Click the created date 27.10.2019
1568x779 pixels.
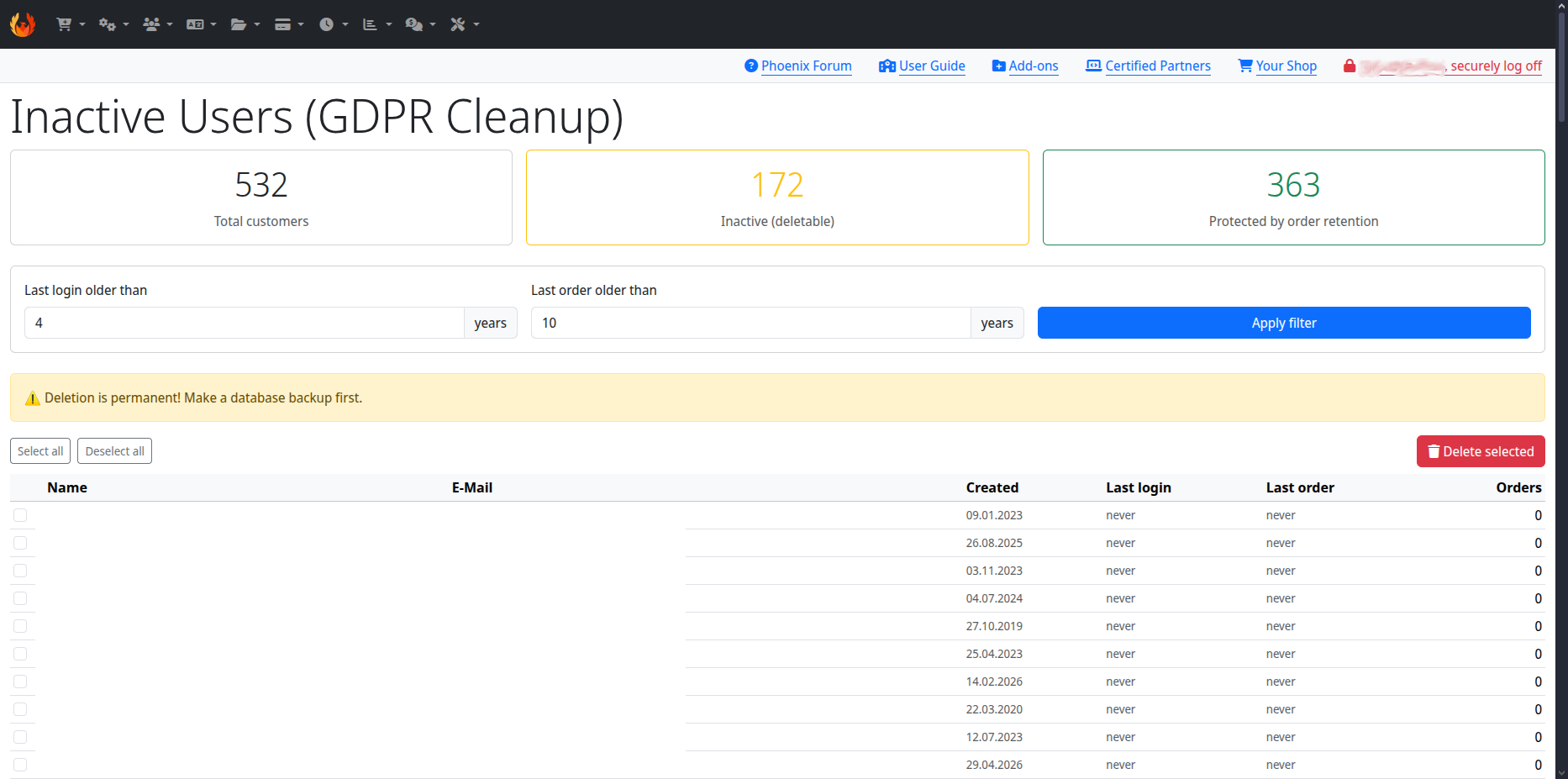[x=994, y=626]
